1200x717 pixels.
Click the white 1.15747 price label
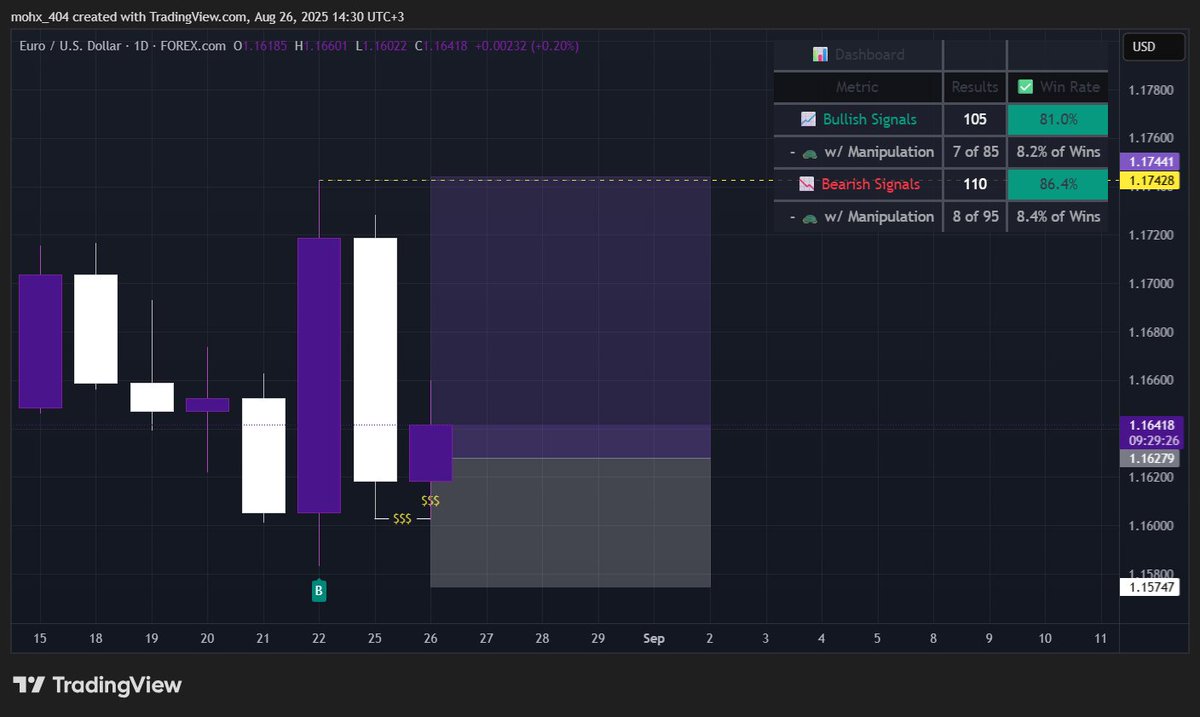[1152, 587]
